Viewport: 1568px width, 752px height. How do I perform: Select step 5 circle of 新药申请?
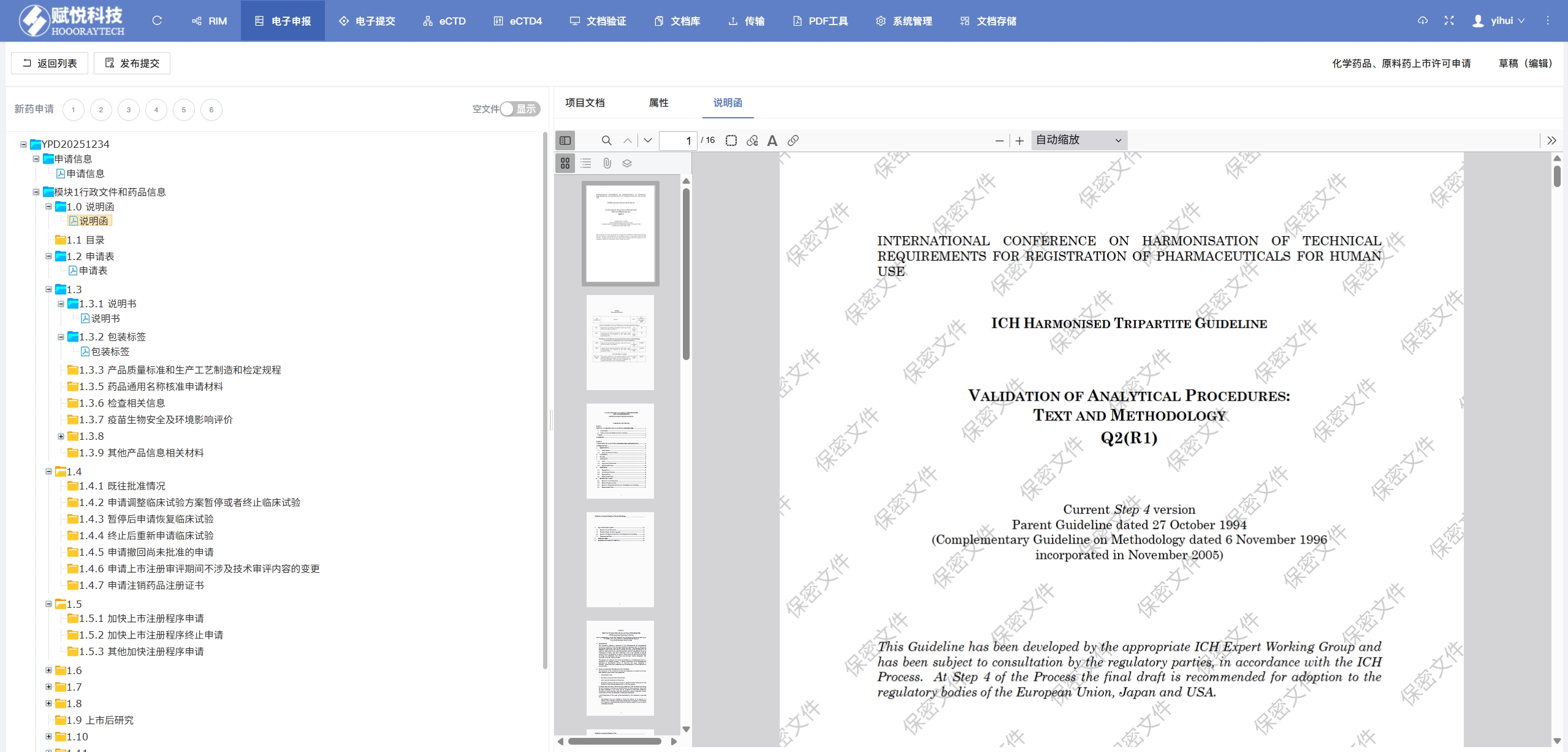tap(184, 110)
